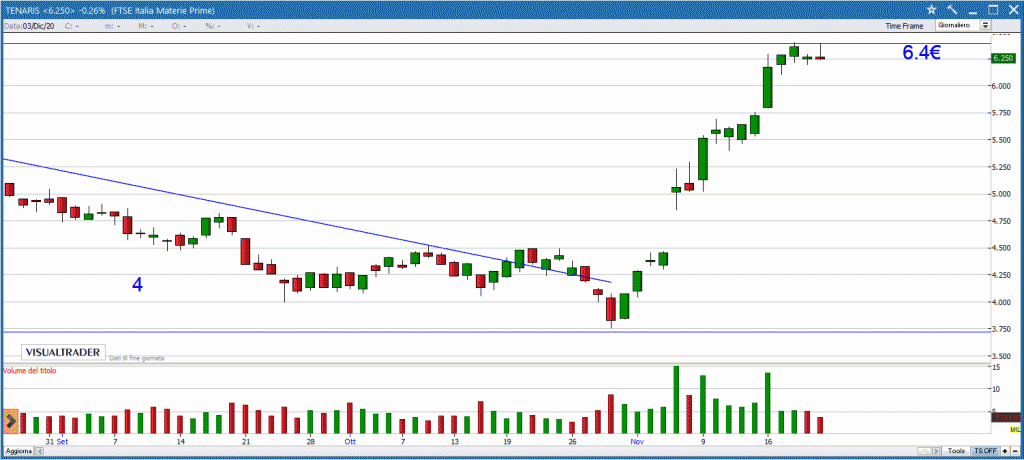This screenshot has height=460, width=1024.
Task: Click the Aggiorna button
Action: (x=18, y=452)
